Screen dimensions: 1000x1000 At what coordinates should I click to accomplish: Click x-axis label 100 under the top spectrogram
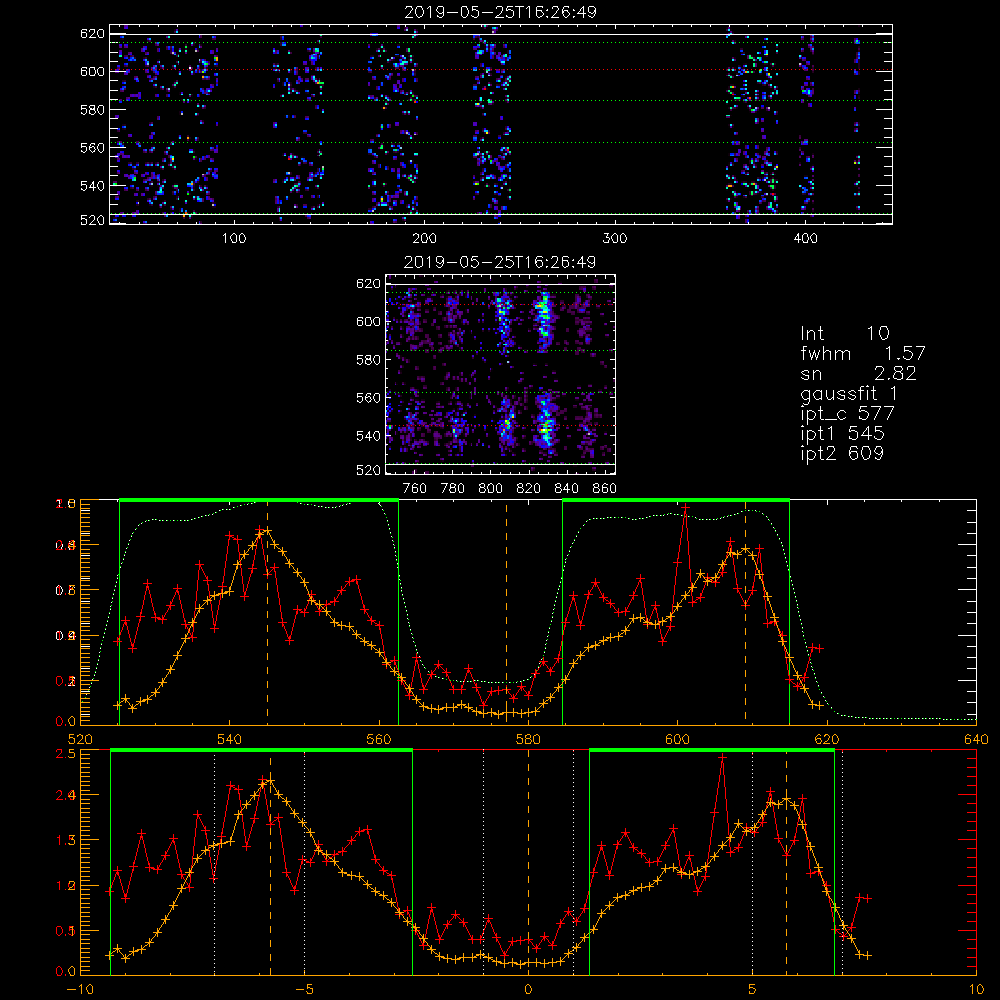pos(234,239)
